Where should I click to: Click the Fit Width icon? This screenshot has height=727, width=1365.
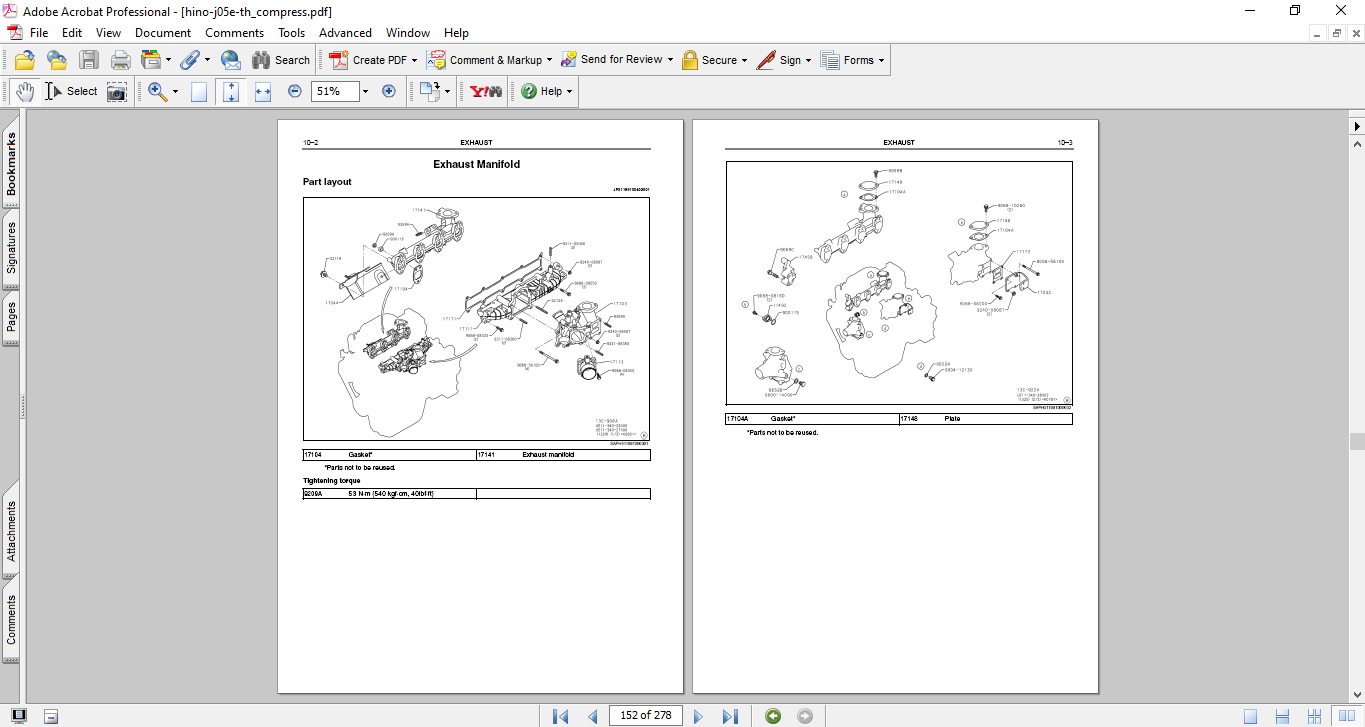point(263,92)
